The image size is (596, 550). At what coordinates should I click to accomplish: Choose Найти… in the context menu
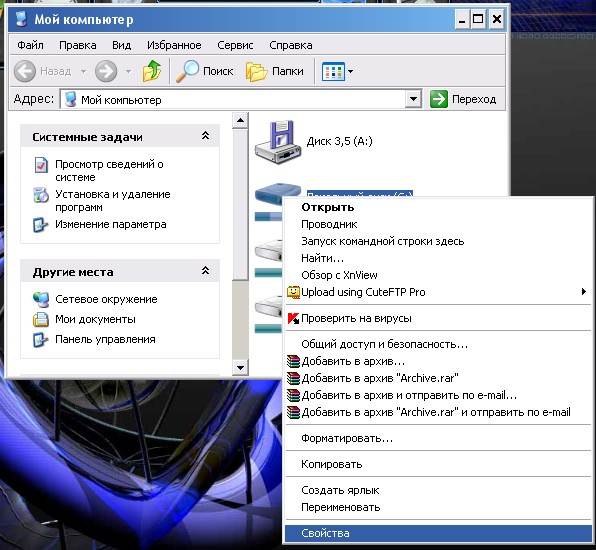(439, 258)
